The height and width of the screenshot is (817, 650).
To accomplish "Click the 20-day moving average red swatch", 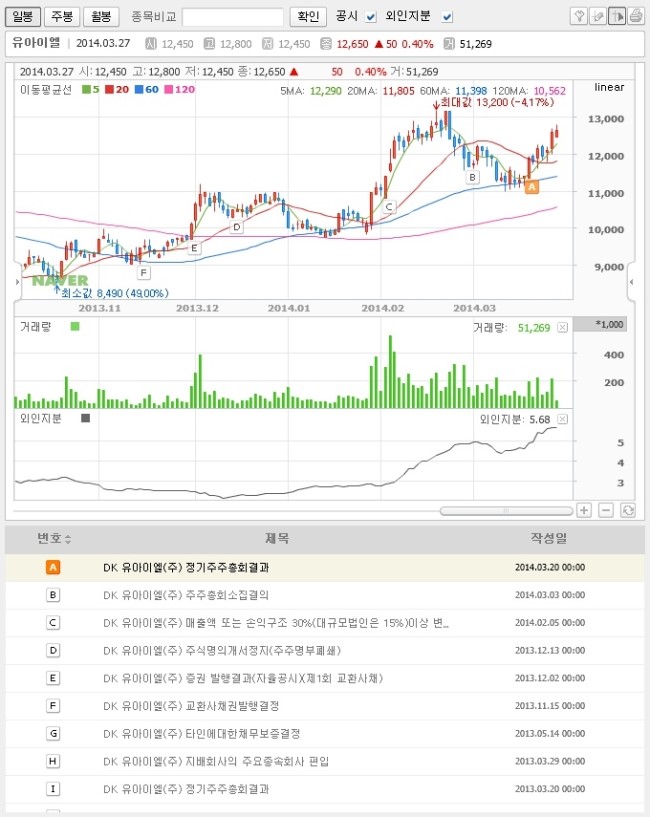I will 109,90.
